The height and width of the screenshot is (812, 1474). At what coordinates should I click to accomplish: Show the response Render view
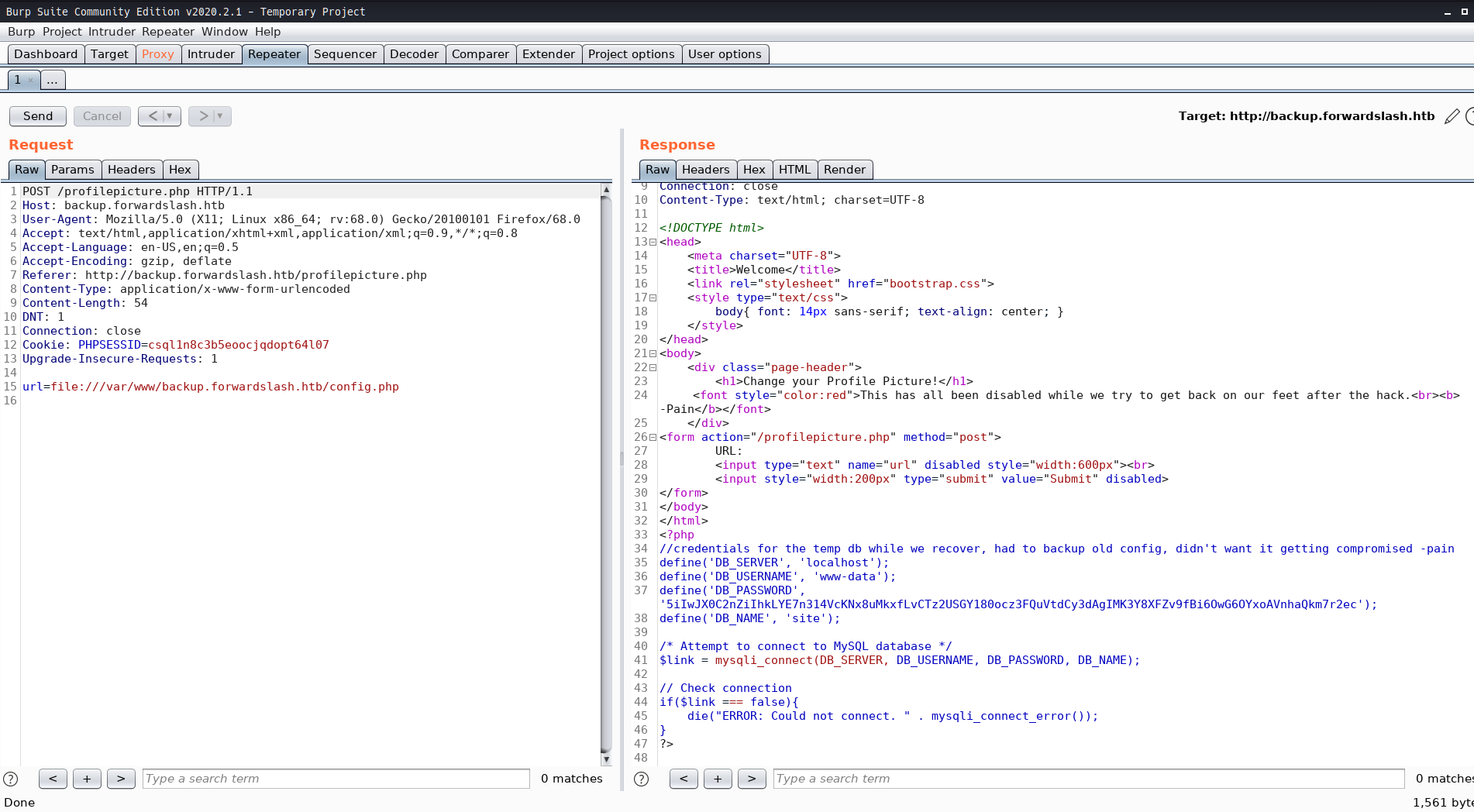[x=845, y=170]
